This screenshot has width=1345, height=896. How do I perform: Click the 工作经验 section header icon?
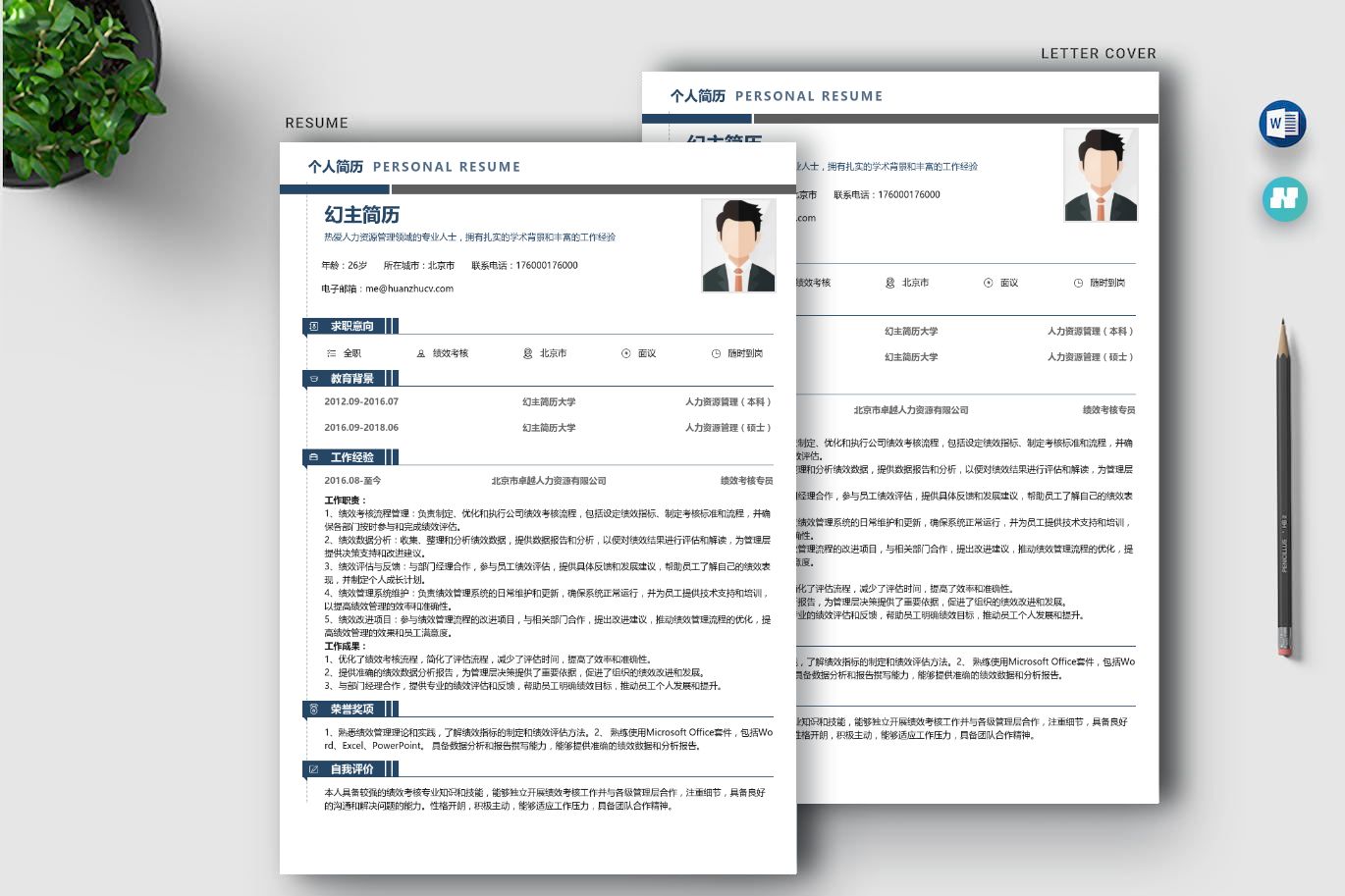point(314,457)
